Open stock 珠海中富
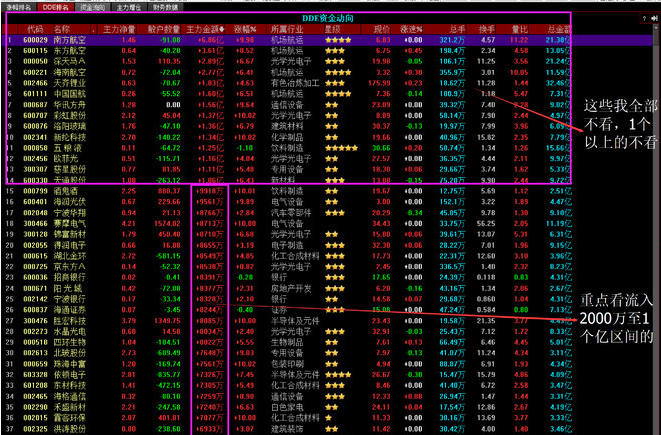 coord(70,364)
